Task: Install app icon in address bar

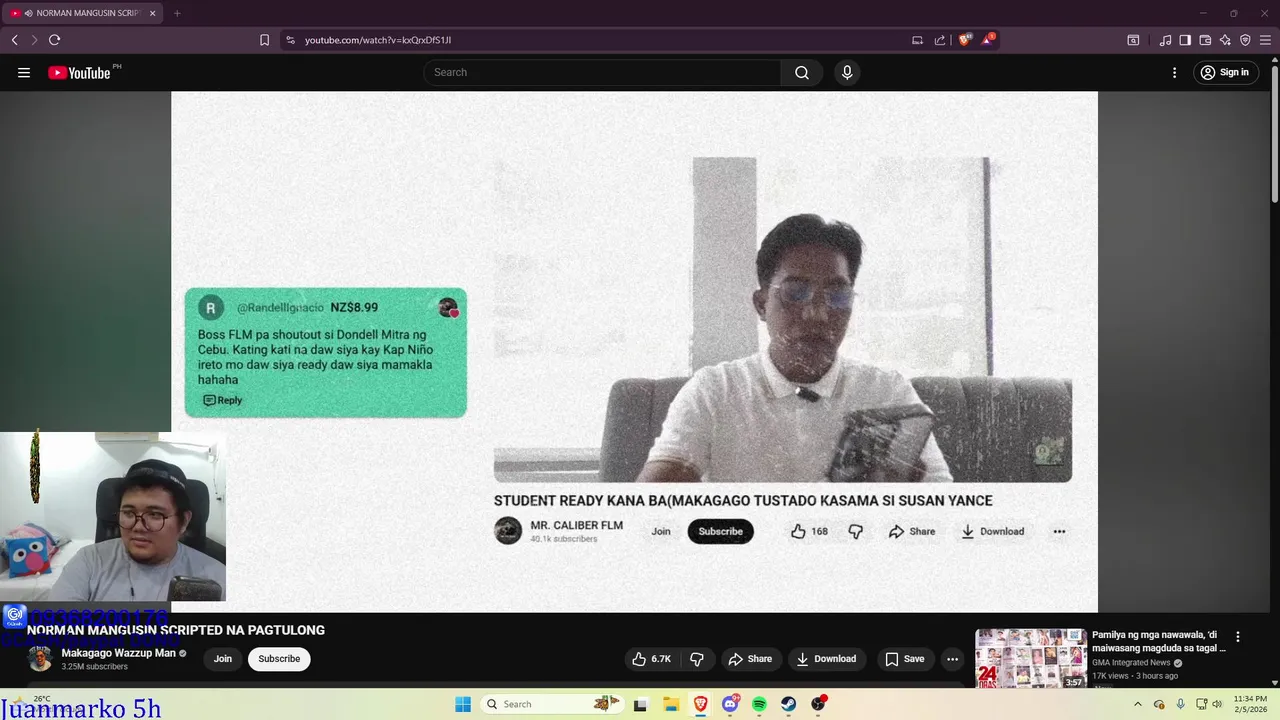Action: tap(917, 40)
